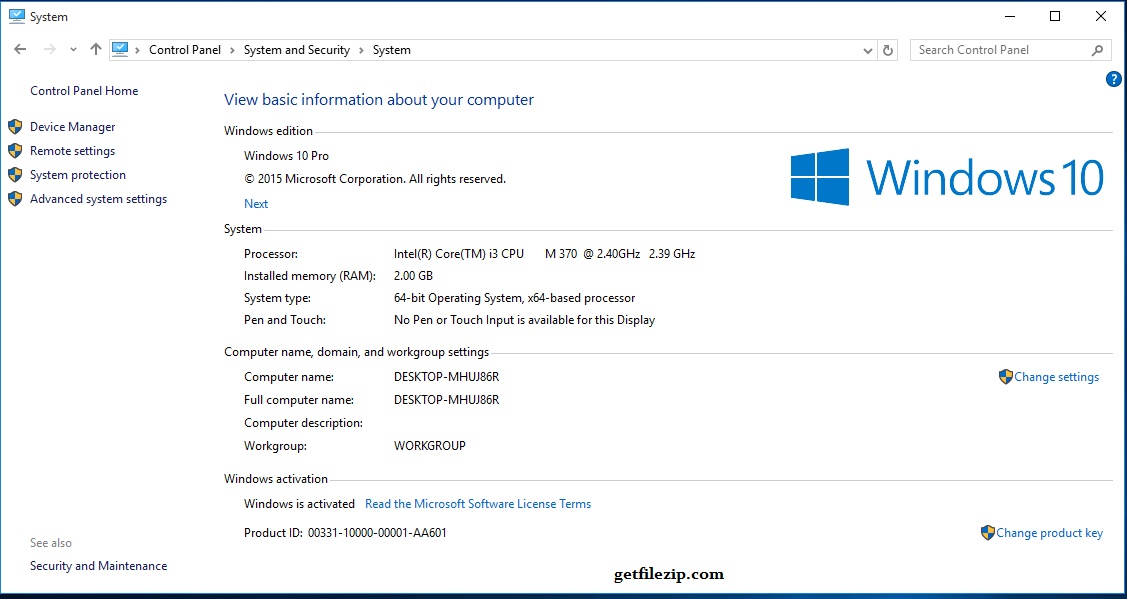Open Device Manager
The width and height of the screenshot is (1127, 599).
(73, 127)
